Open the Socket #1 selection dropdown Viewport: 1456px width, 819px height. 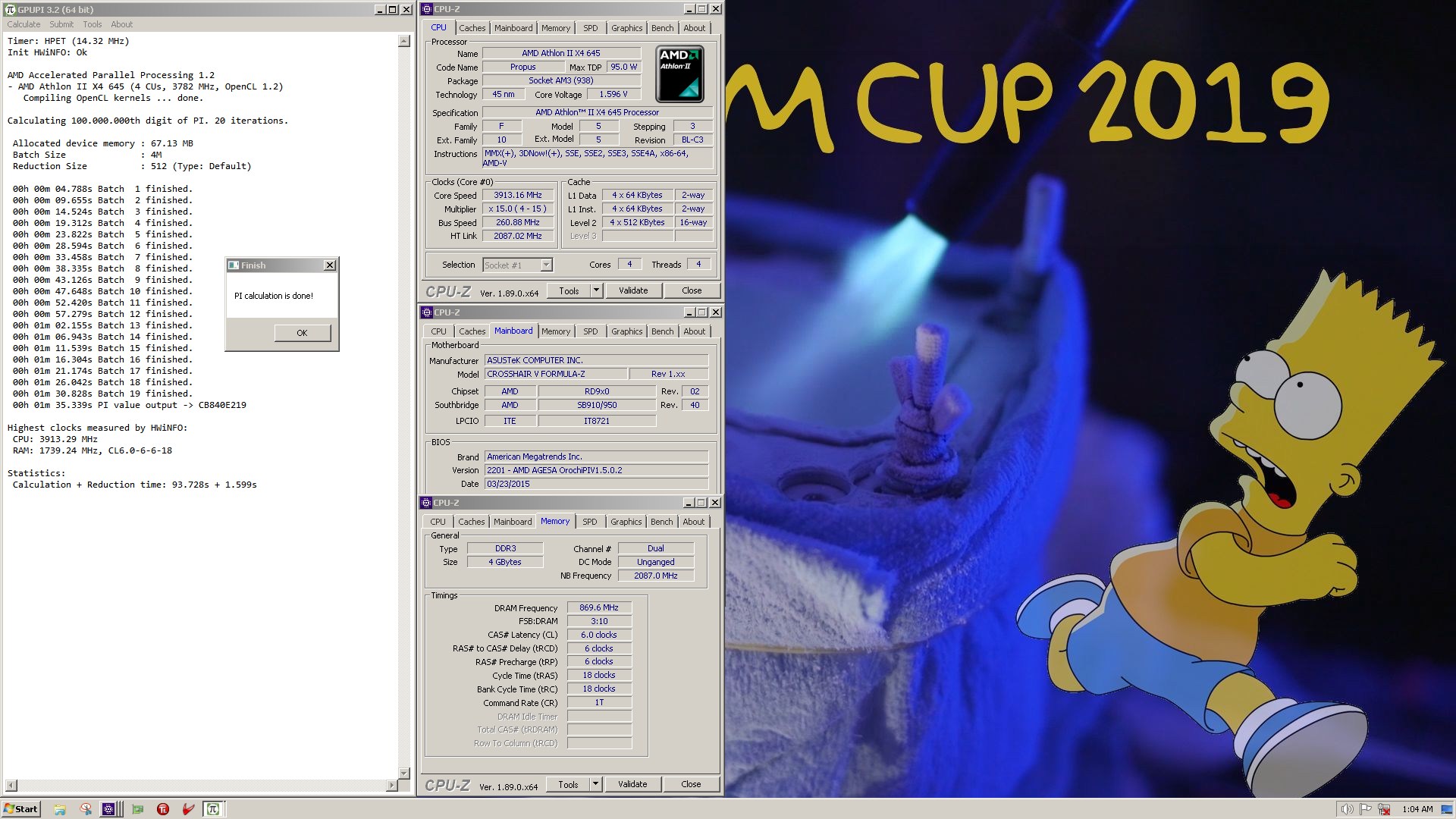point(518,265)
